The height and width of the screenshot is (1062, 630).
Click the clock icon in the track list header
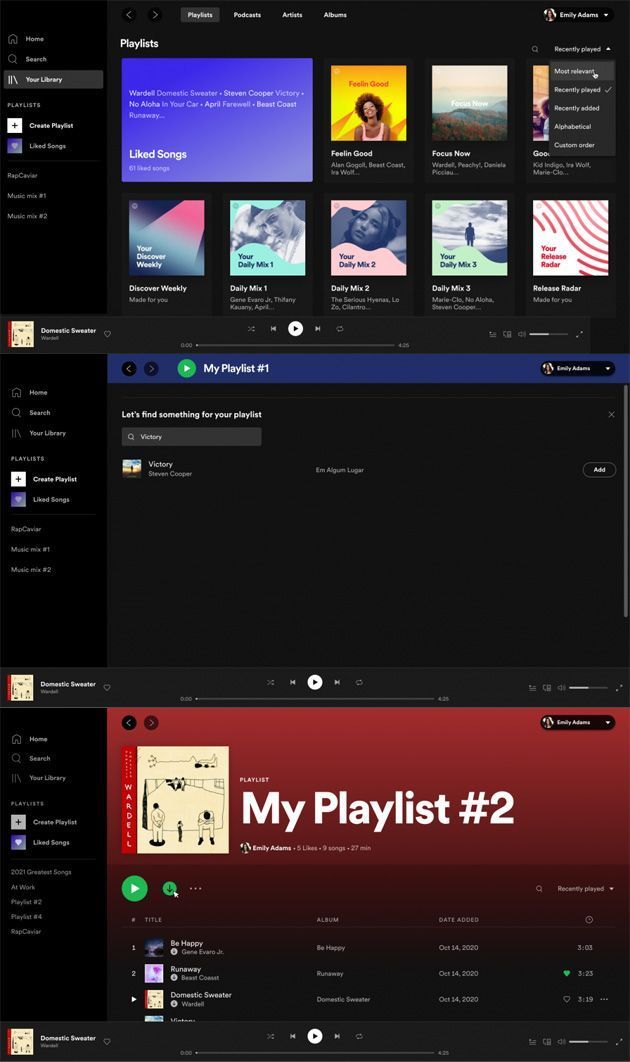point(588,919)
